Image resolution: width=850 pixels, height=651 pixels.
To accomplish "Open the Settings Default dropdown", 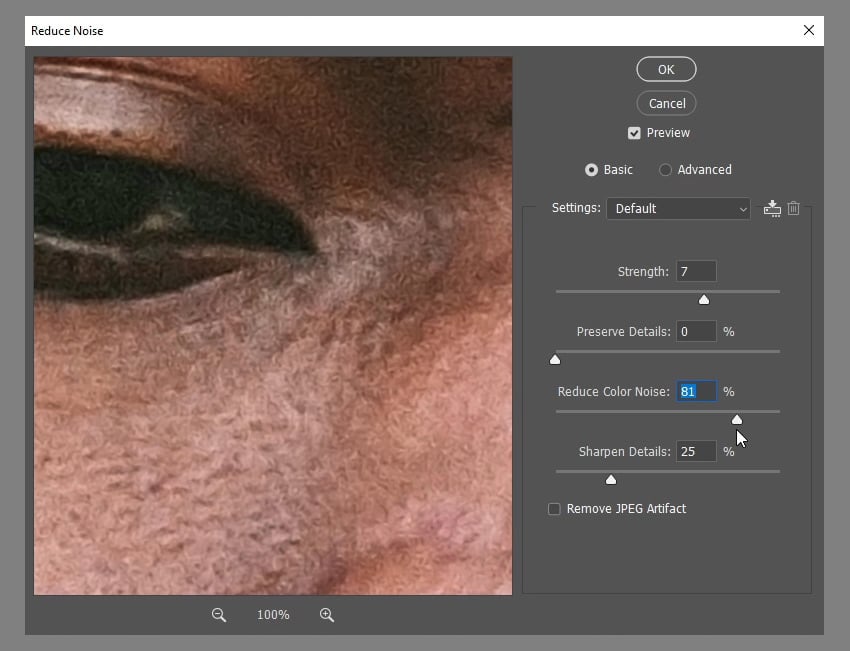I will [678, 208].
